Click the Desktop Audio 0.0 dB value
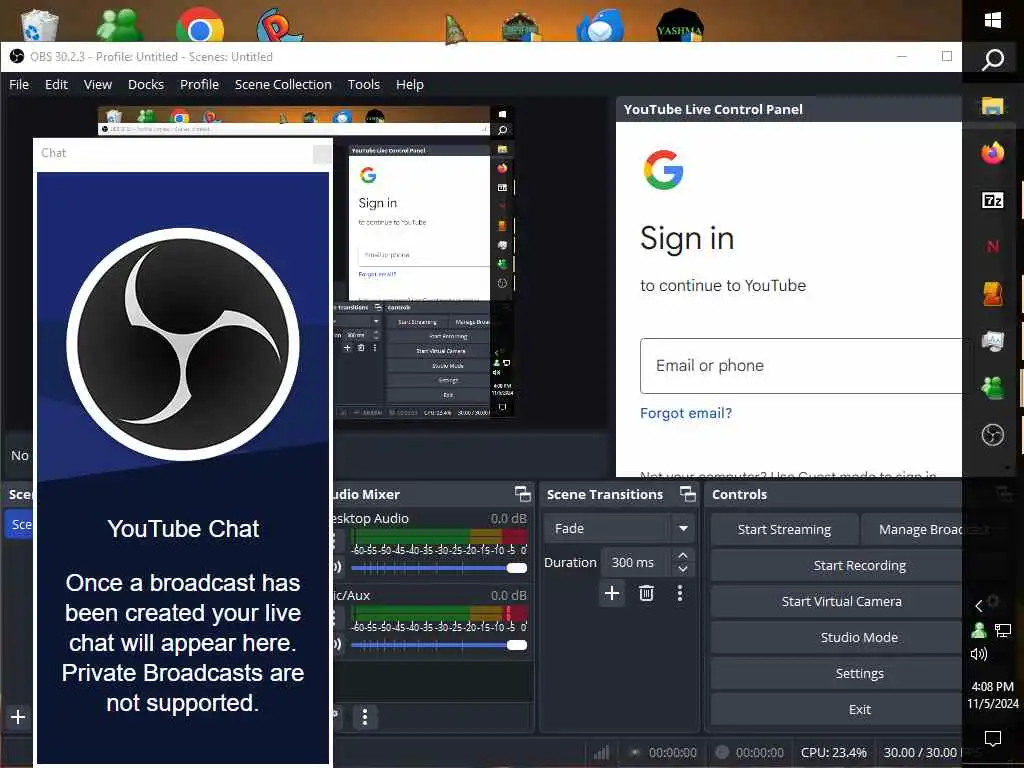 click(x=508, y=519)
